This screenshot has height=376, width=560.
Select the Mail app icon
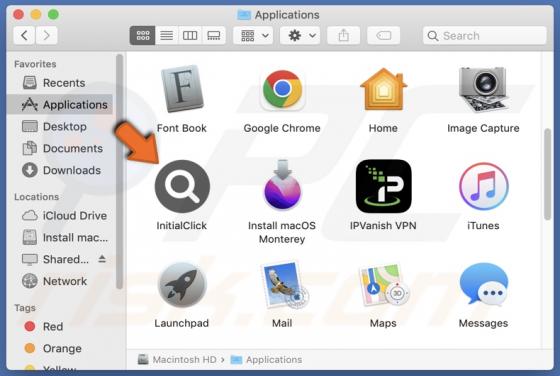(285, 285)
